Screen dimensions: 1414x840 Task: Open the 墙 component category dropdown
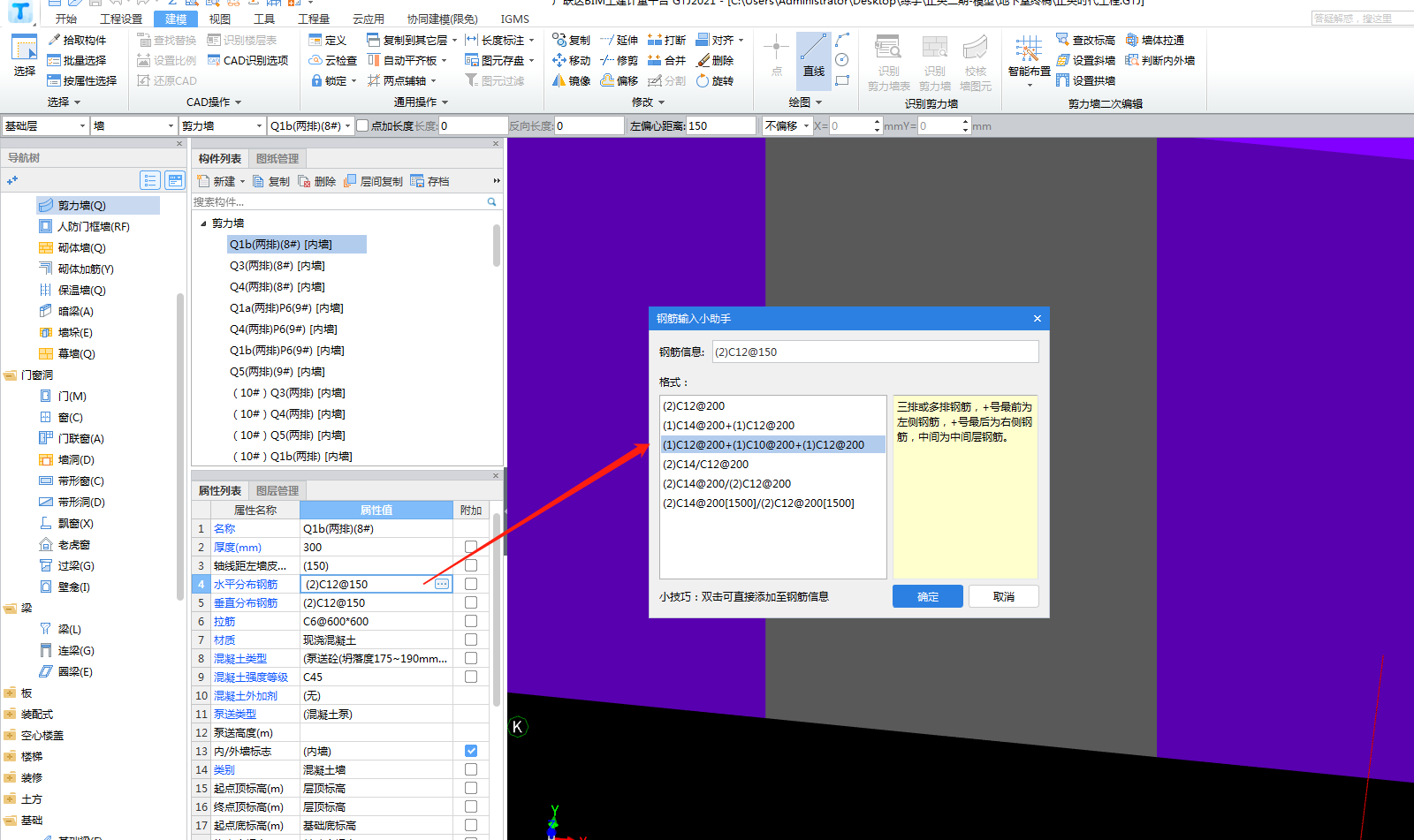click(134, 125)
